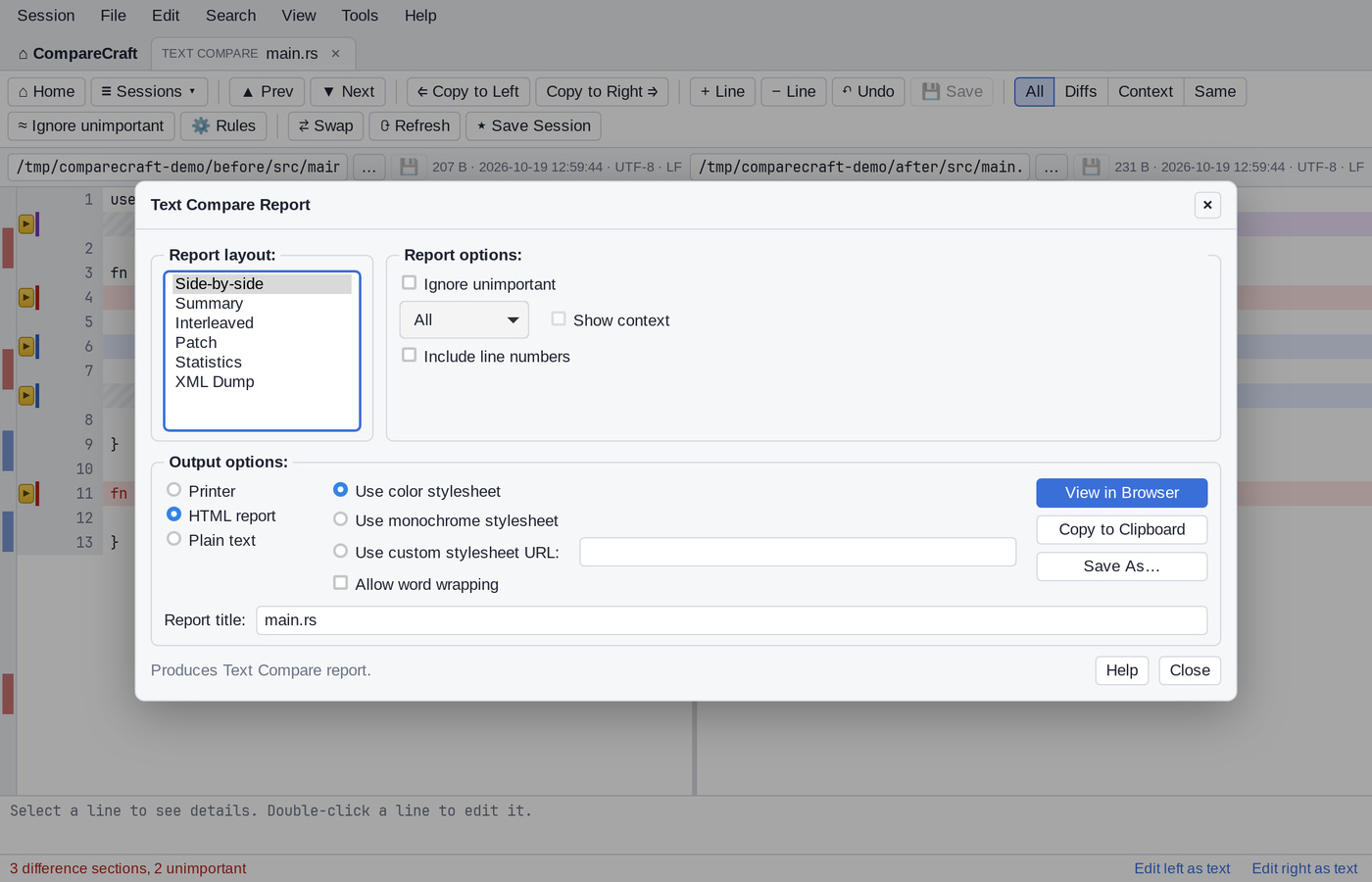Remove a line with − Line
Screen dimensions: 1372x882
[x=794, y=91]
